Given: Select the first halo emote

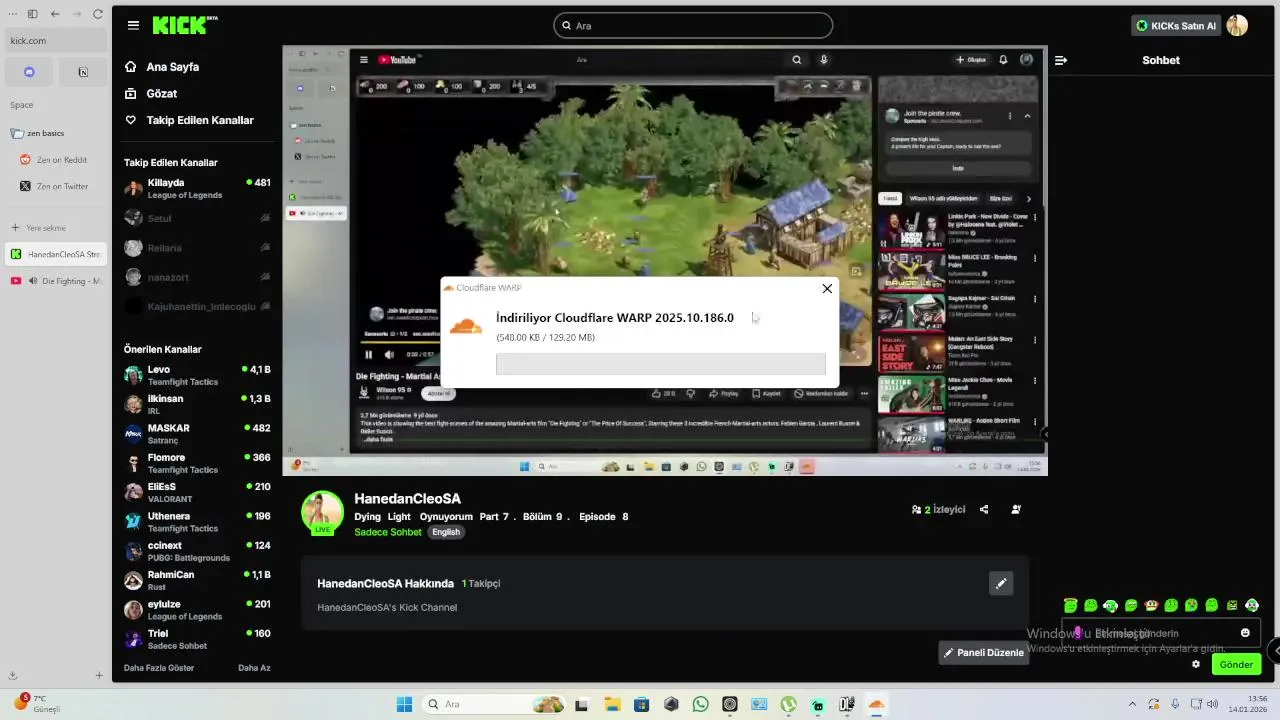Looking at the screenshot, I should coord(1070,605).
